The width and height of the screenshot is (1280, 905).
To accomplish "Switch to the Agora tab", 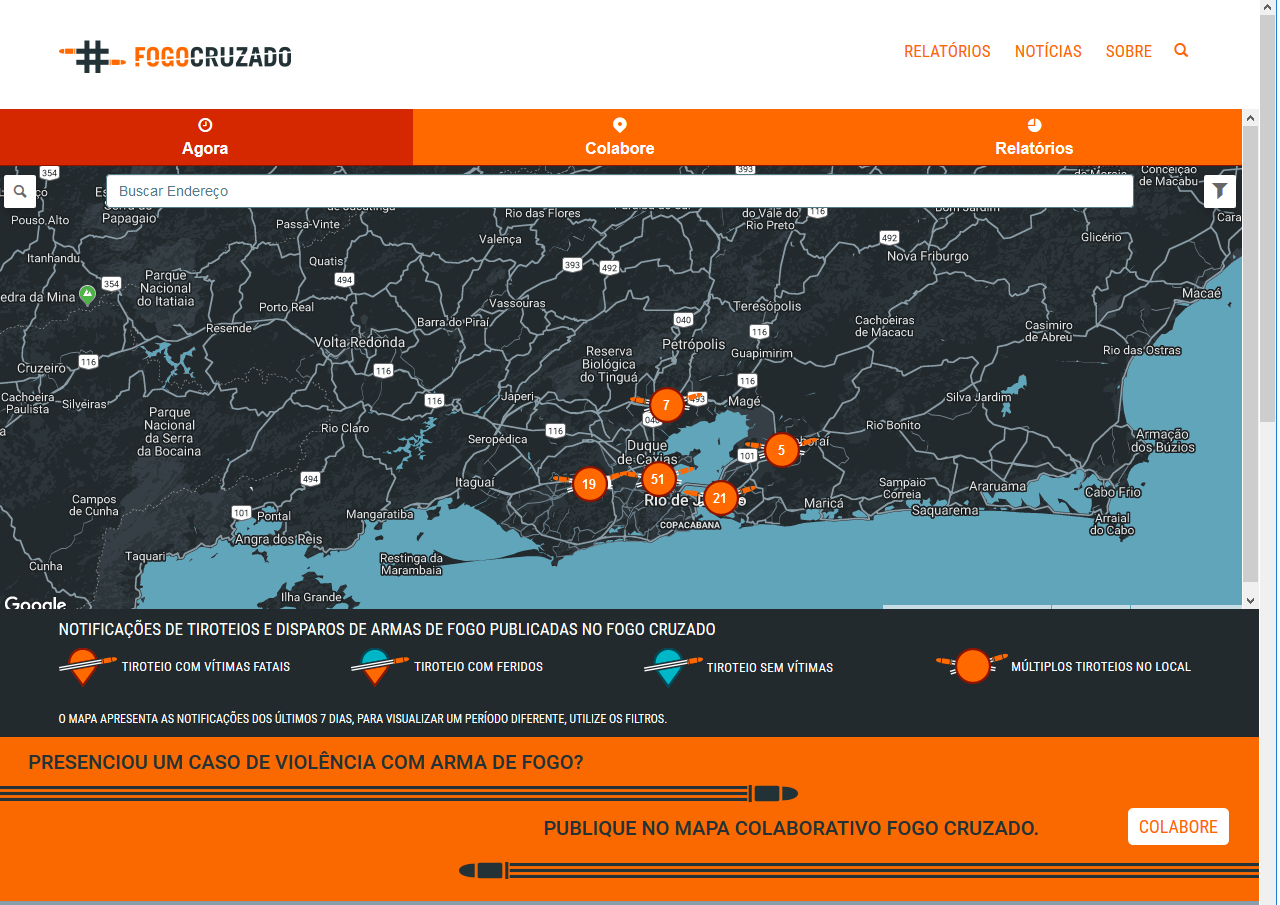I will pyautogui.click(x=205, y=137).
